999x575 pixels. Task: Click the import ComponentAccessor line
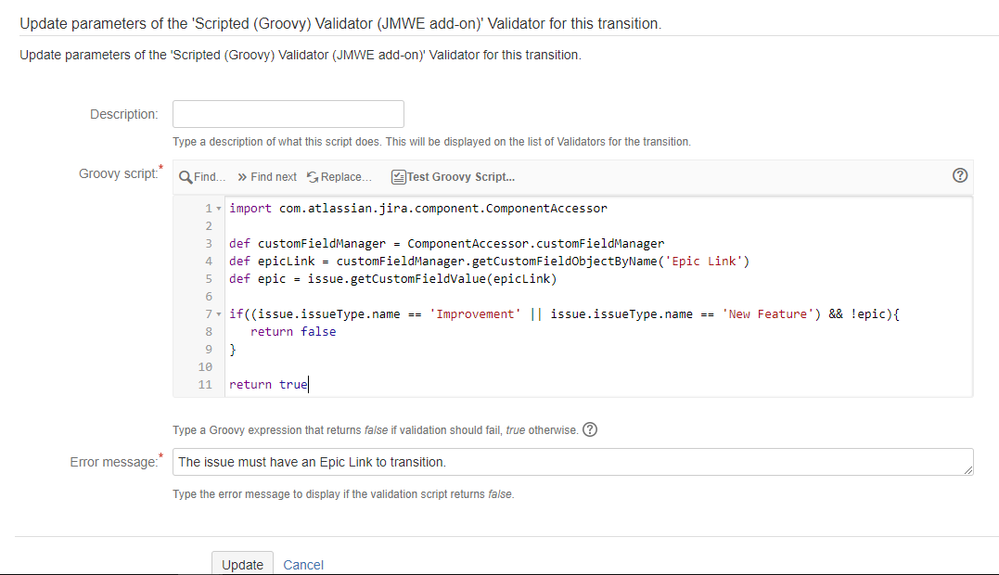coord(418,208)
